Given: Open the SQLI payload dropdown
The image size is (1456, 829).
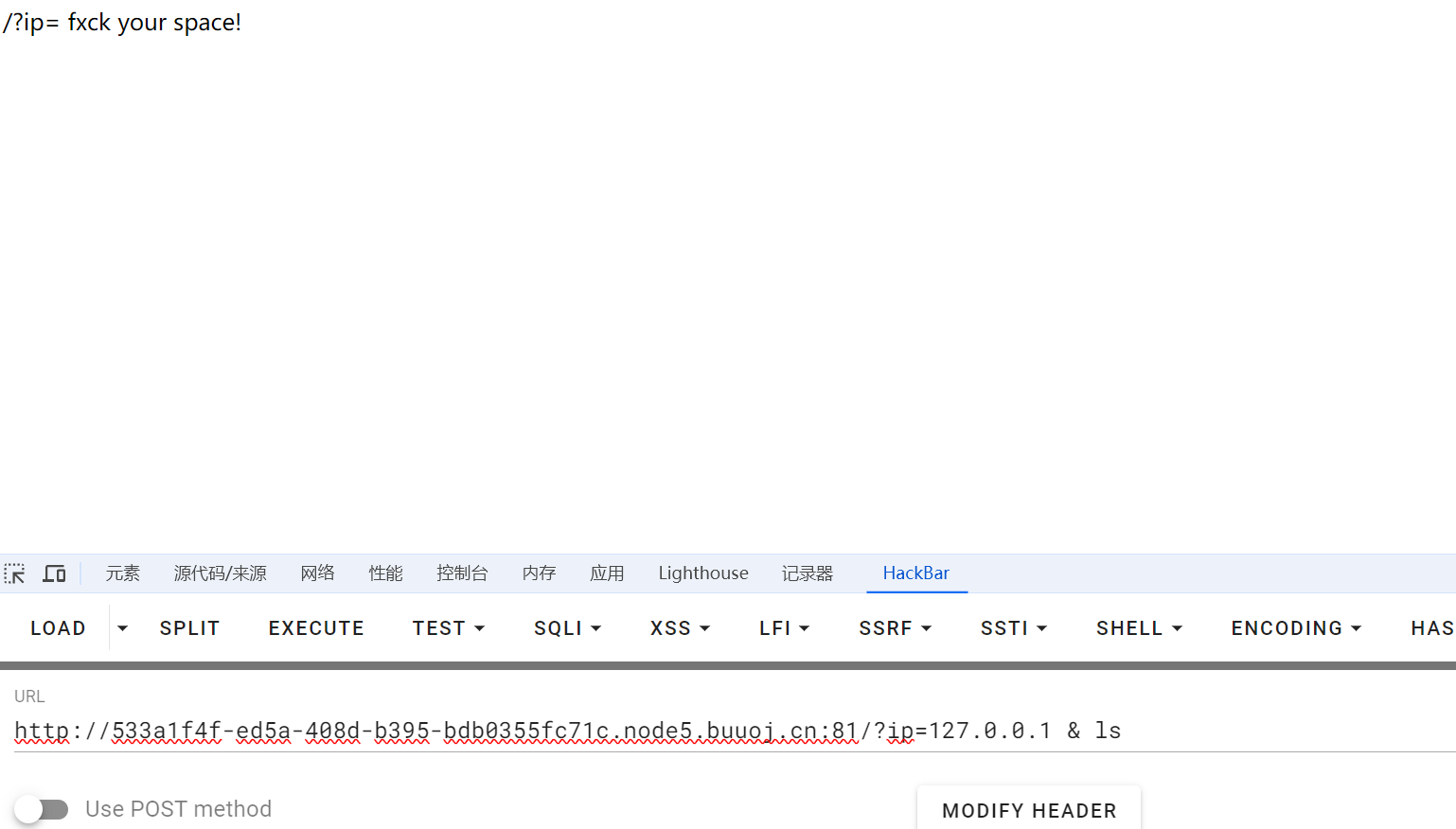Looking at the screenshot, I should (567, 628).
